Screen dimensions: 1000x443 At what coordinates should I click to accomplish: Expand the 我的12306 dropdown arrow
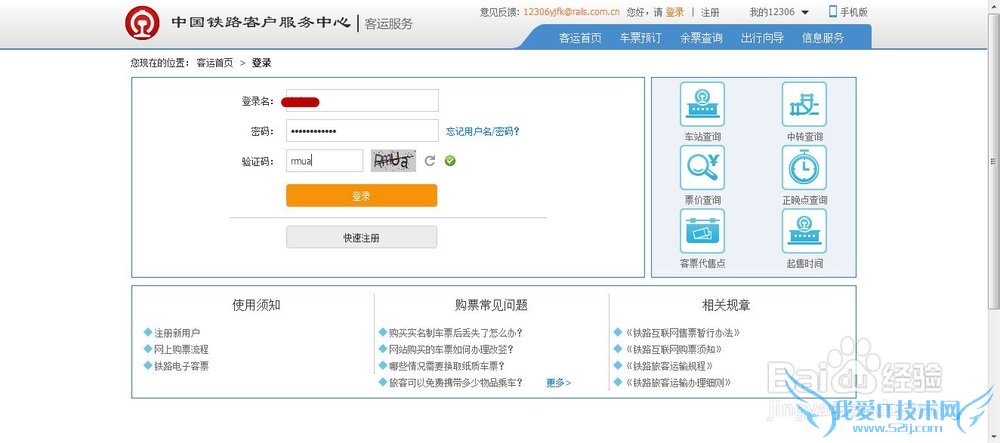(x=805, y=12)
